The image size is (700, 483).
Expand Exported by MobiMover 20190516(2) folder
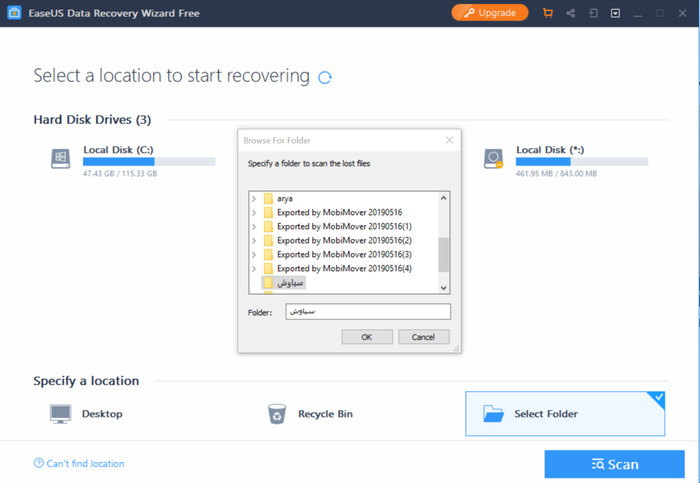(x=254, y=241)
